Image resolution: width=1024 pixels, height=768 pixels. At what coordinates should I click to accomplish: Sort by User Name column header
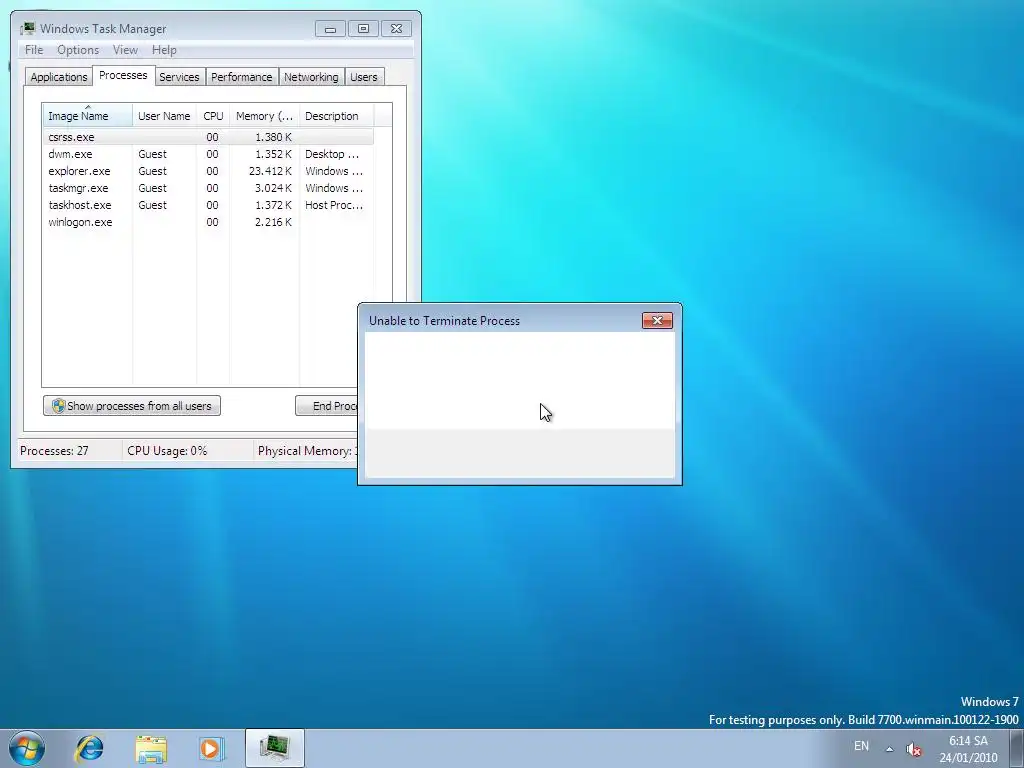coord(165,116)
